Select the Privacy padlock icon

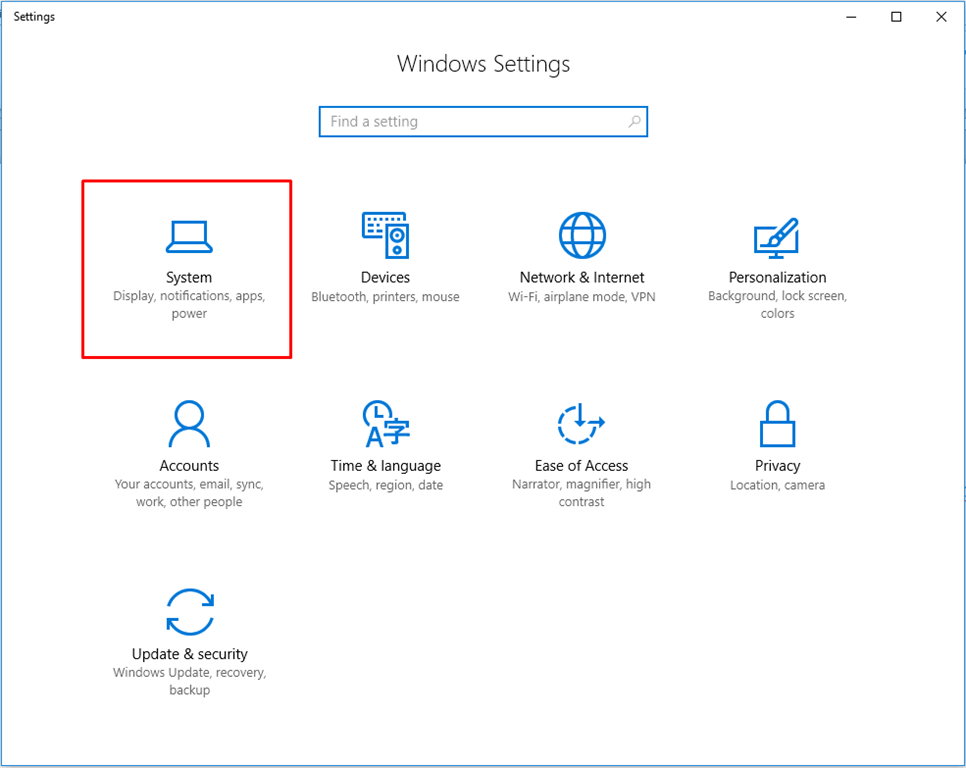pyautogui.click(x=777, y=424)
